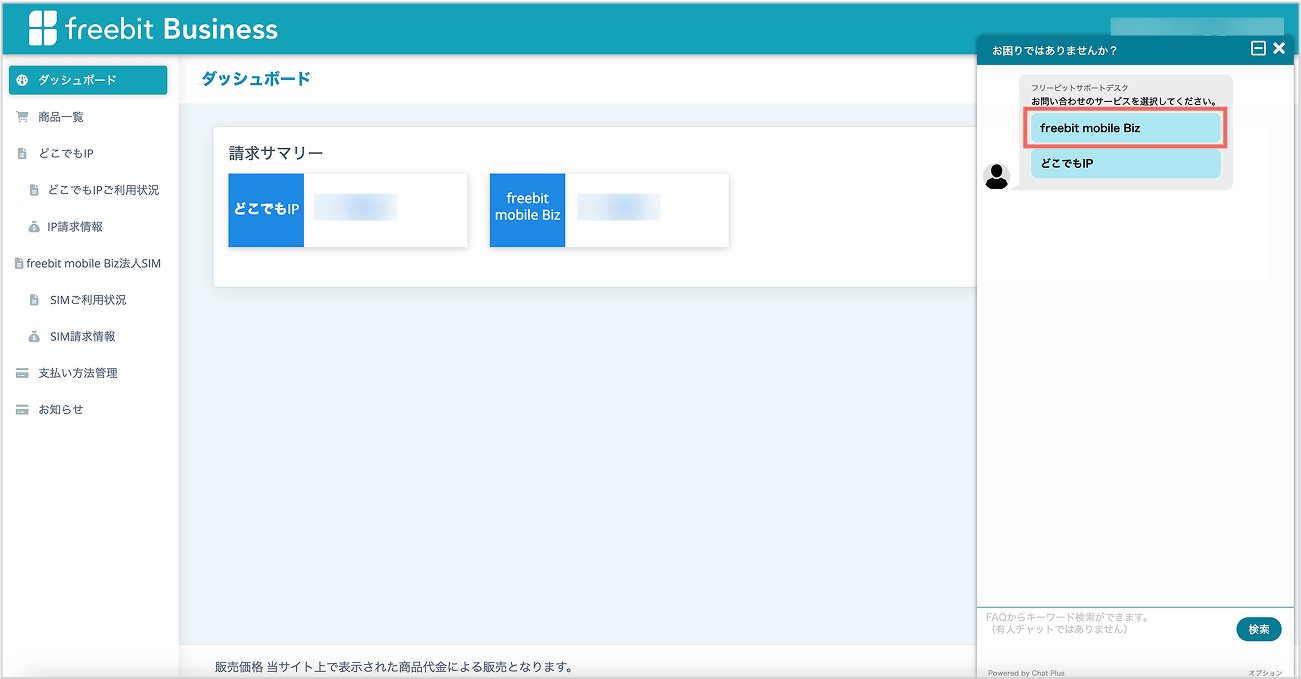Click the お困りではありませんか？ chat title
This screenshot has height=679, width=1301.
click(x=1054, y=50)
